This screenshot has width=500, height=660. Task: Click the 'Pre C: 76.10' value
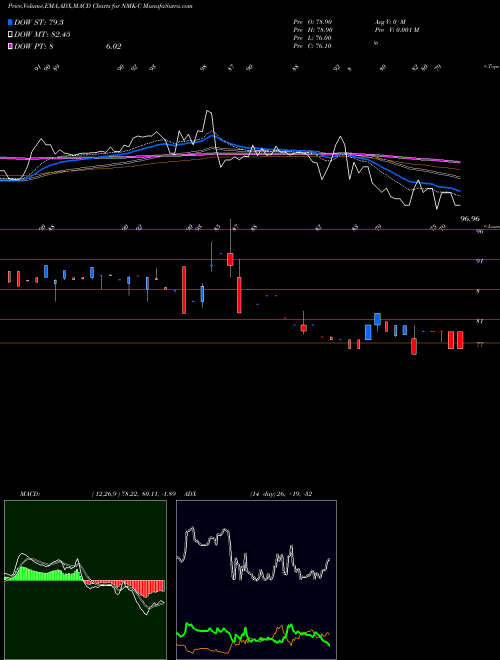click(313, 46)
